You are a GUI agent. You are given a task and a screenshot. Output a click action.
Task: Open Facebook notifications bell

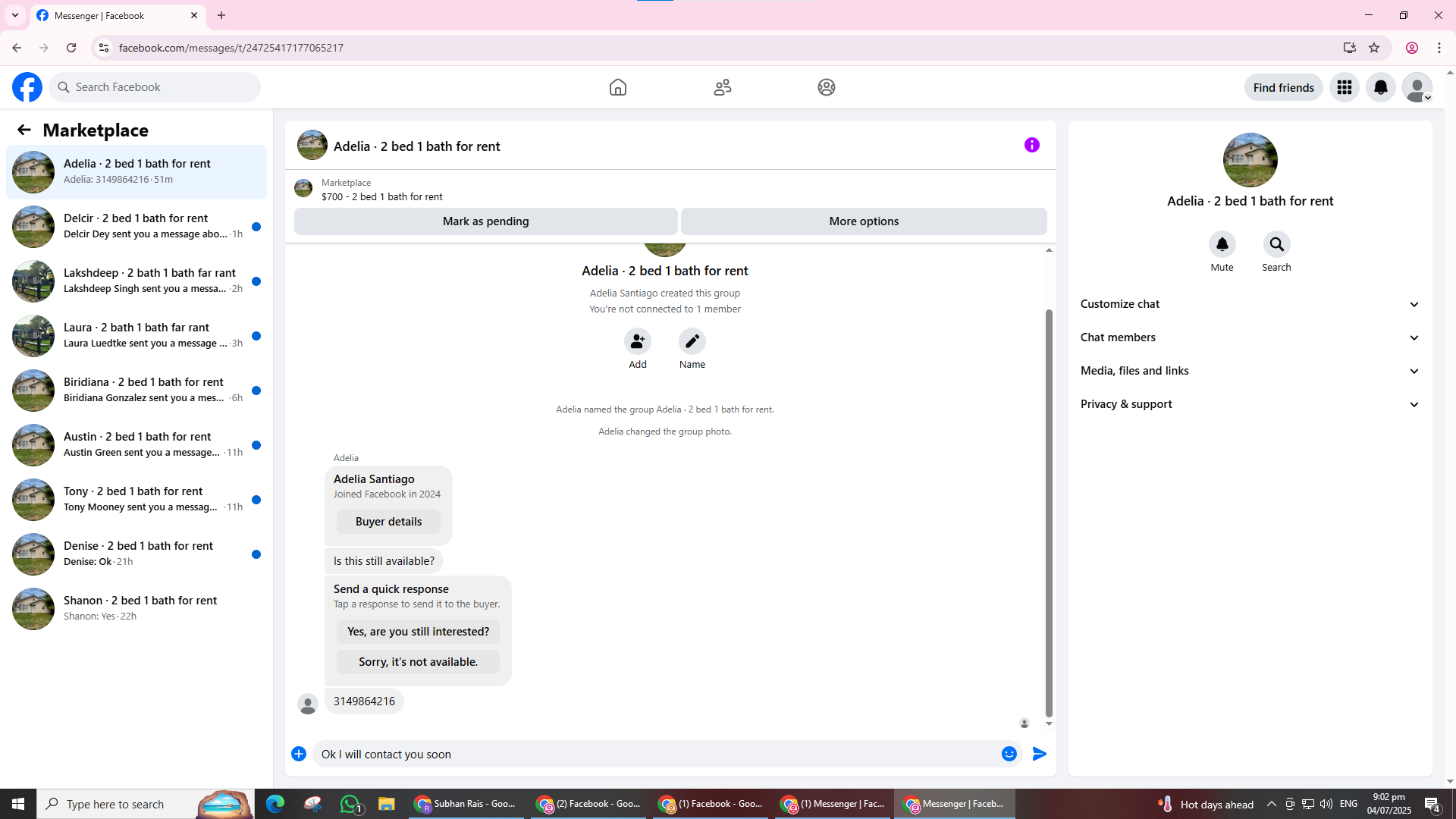pyautogui.click(x=1380, y=87)
